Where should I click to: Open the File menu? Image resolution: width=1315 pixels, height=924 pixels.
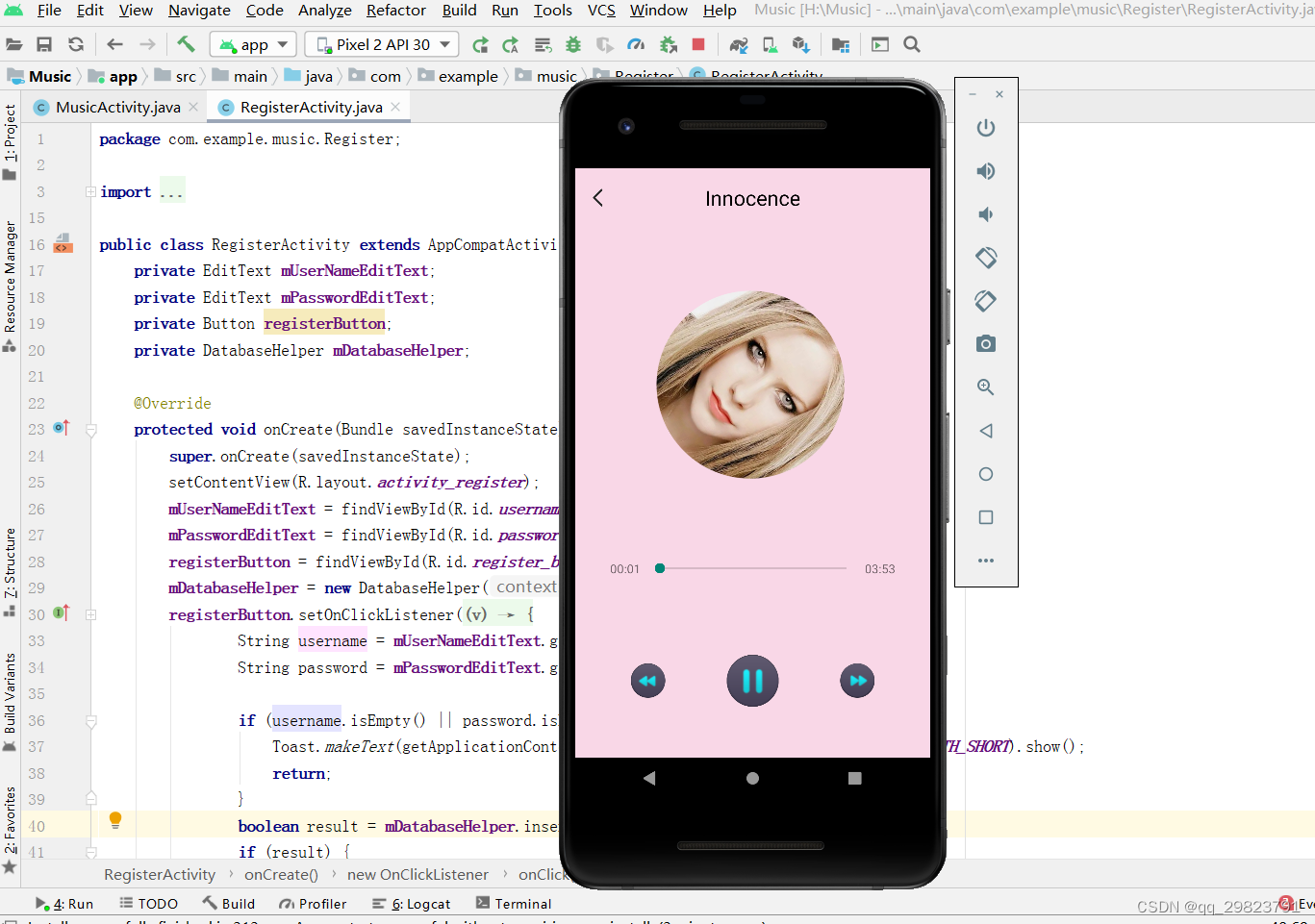pyautogui.click(x=49, y=10)
